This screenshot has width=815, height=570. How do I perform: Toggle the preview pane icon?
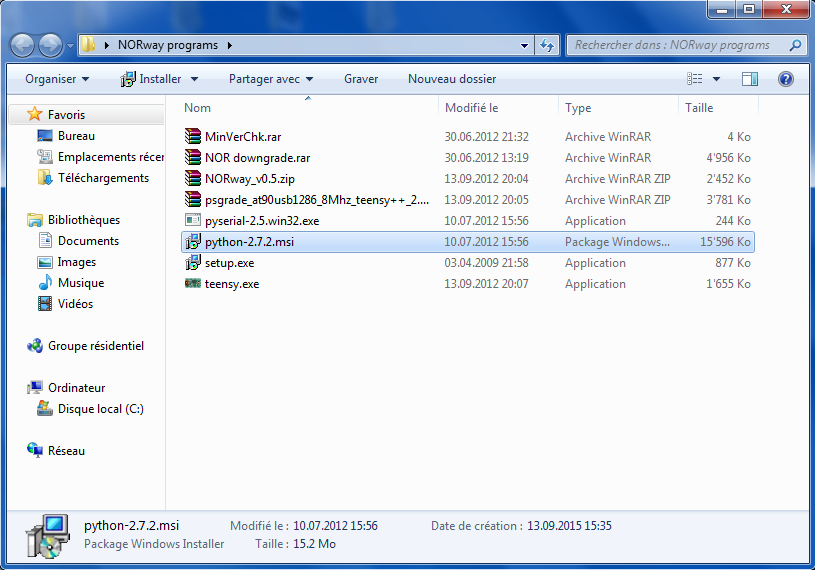750,79
